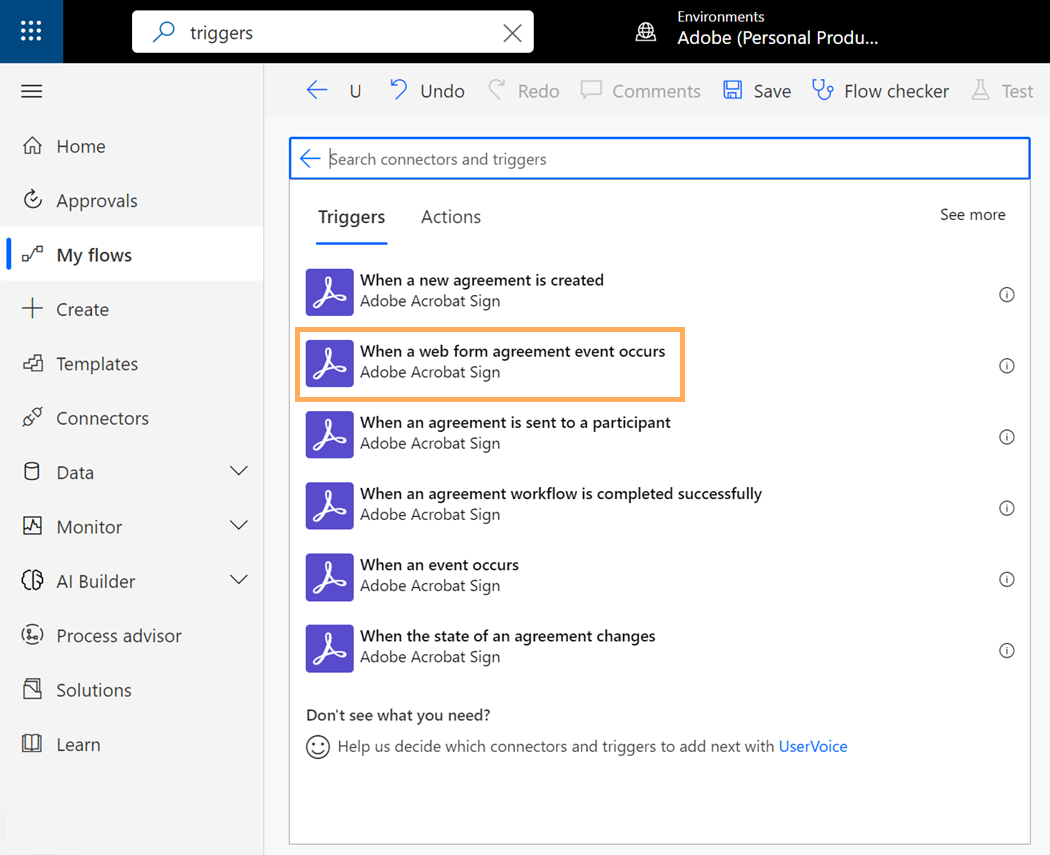This screenshot has width=1050, height=855.
Task: Expand the Monitor section chevron
Action: point(239,526)
